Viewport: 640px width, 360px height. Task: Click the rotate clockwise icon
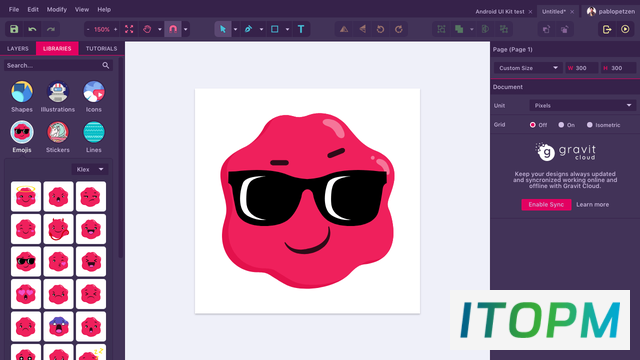pos(399,29)
